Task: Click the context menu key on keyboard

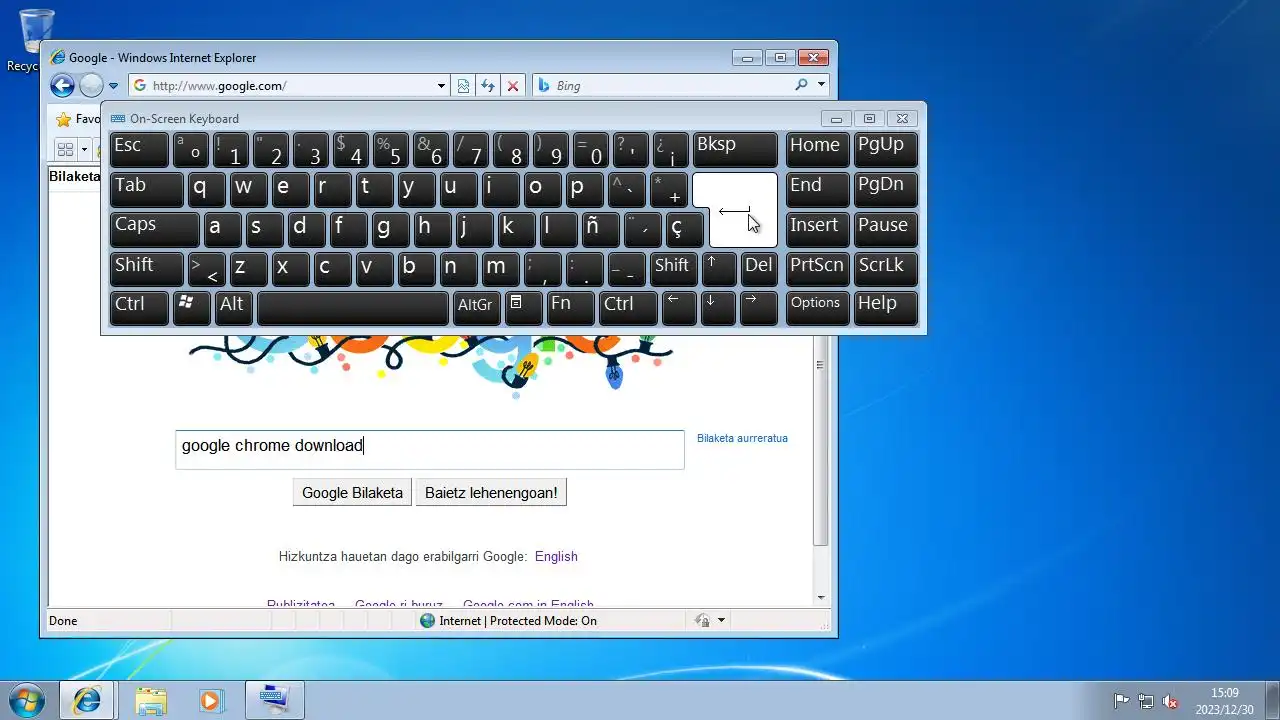Action: pyautogui.click(x=523, y=309)
